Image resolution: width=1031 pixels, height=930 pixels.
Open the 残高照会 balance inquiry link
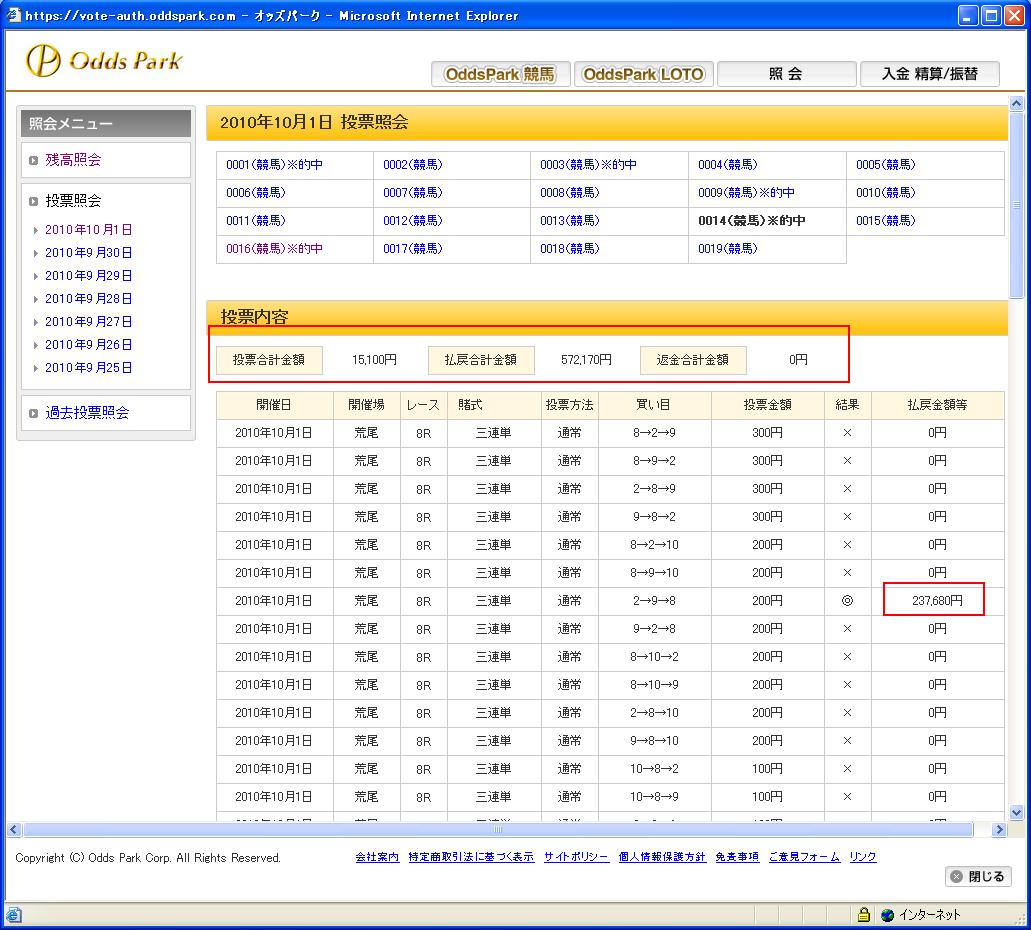[x=73, y=160]
